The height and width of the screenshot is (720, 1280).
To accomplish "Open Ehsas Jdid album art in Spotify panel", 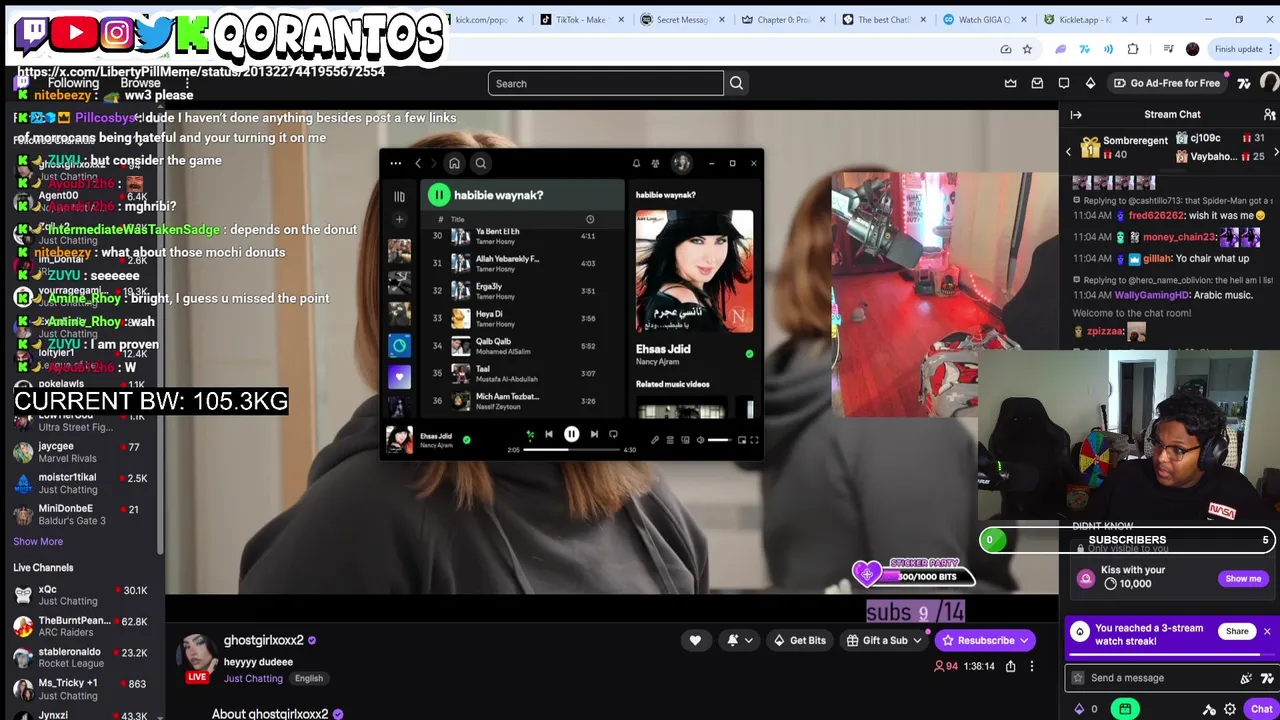I will (x=695, y=270).
